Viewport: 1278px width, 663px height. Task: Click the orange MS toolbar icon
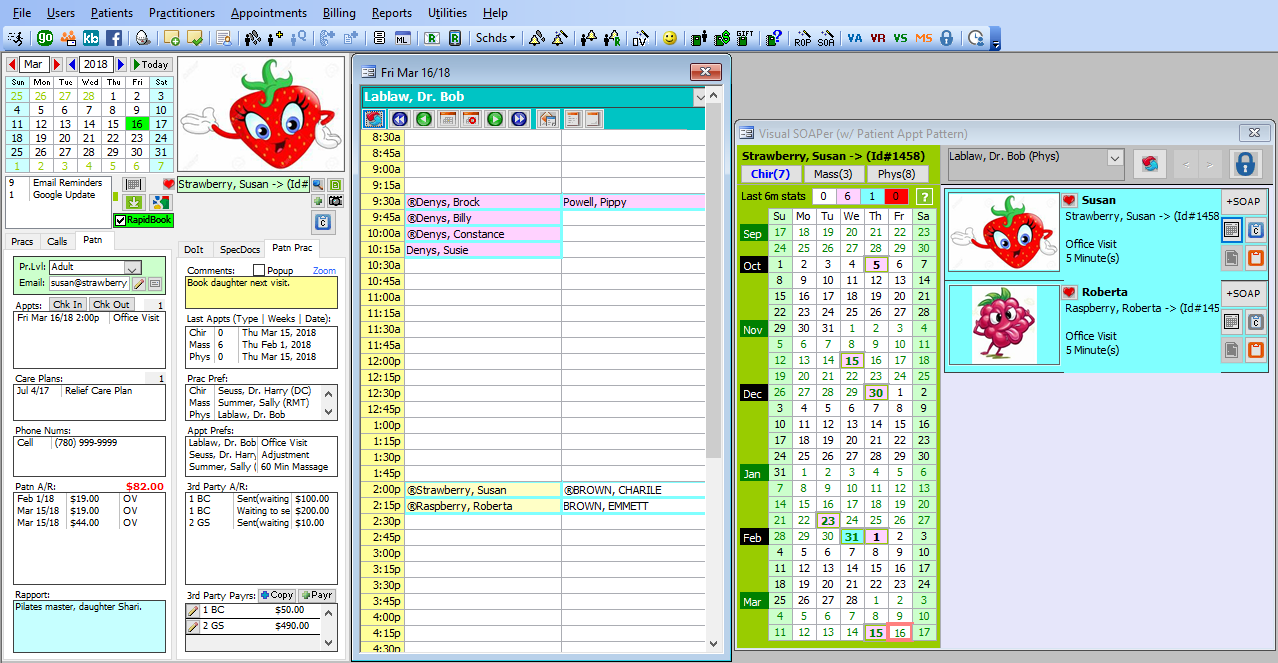pos(923,38)
